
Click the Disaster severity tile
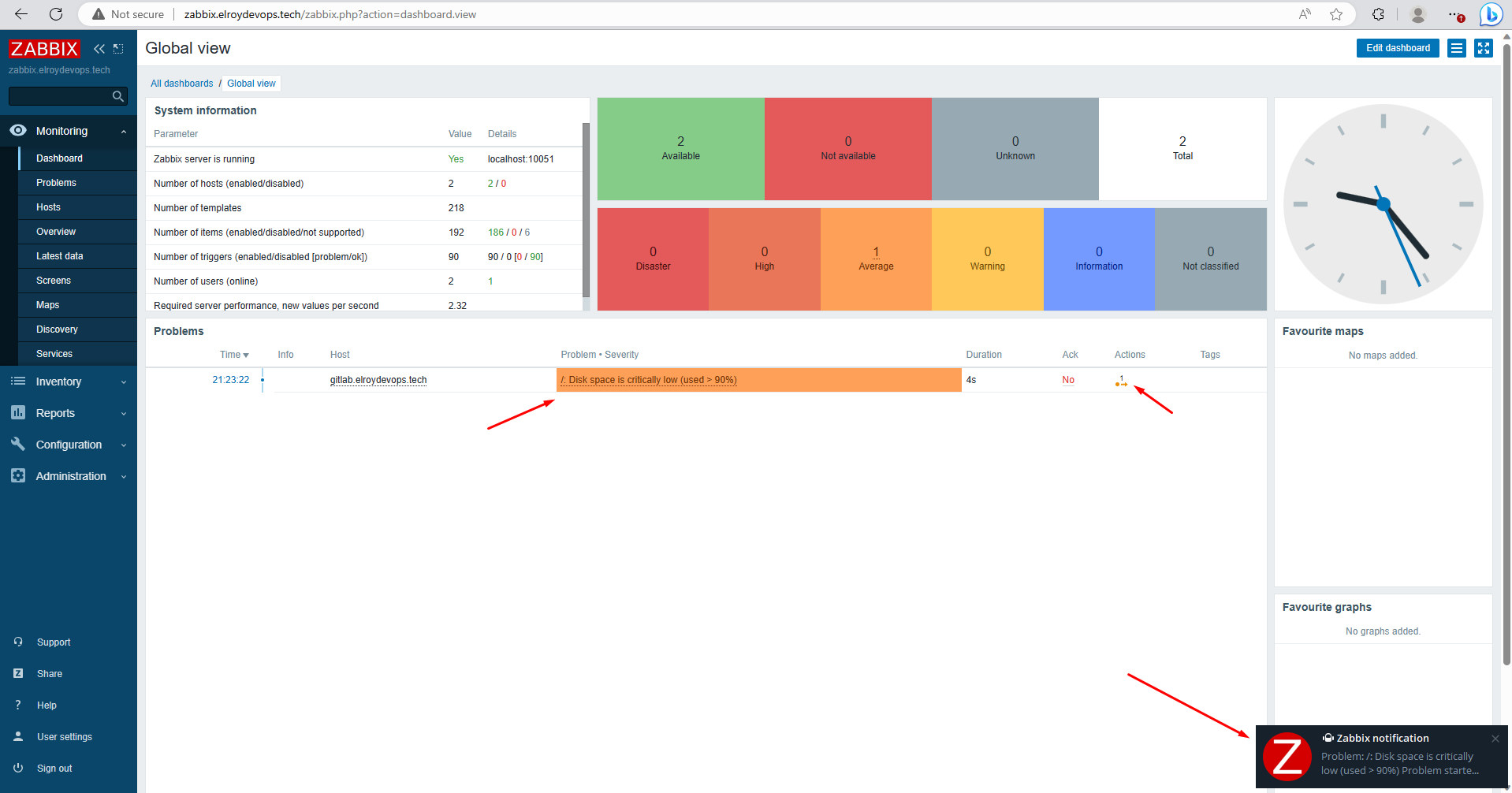[x=653, y=259]
